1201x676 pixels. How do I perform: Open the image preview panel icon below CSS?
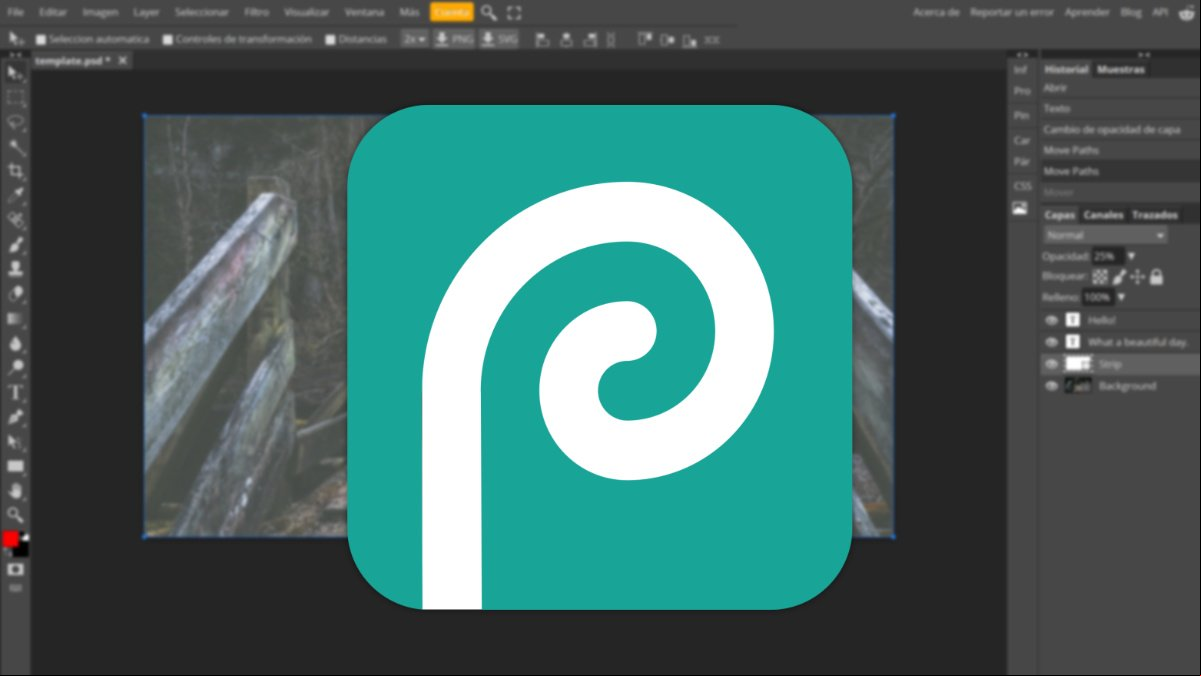coord(1020,208)
